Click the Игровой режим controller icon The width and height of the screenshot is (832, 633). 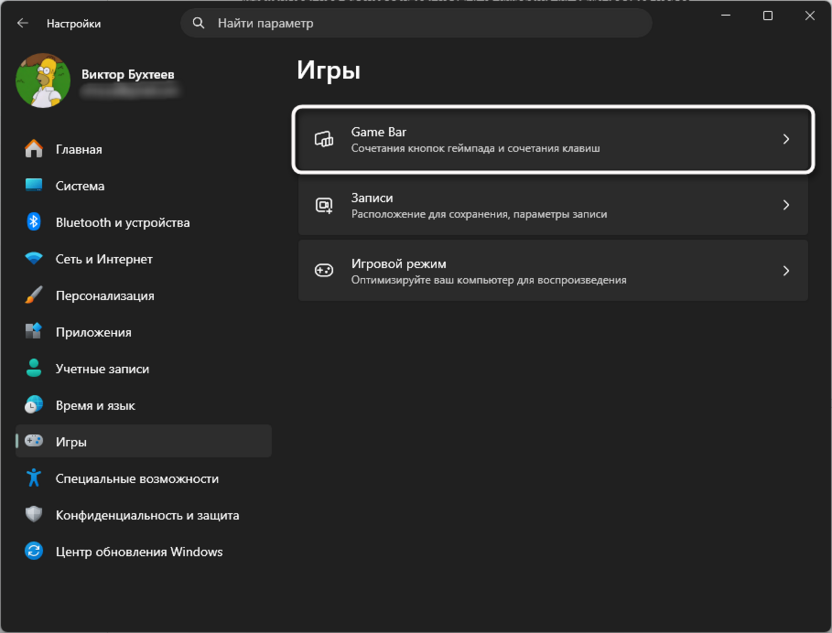tap(324, 271)
